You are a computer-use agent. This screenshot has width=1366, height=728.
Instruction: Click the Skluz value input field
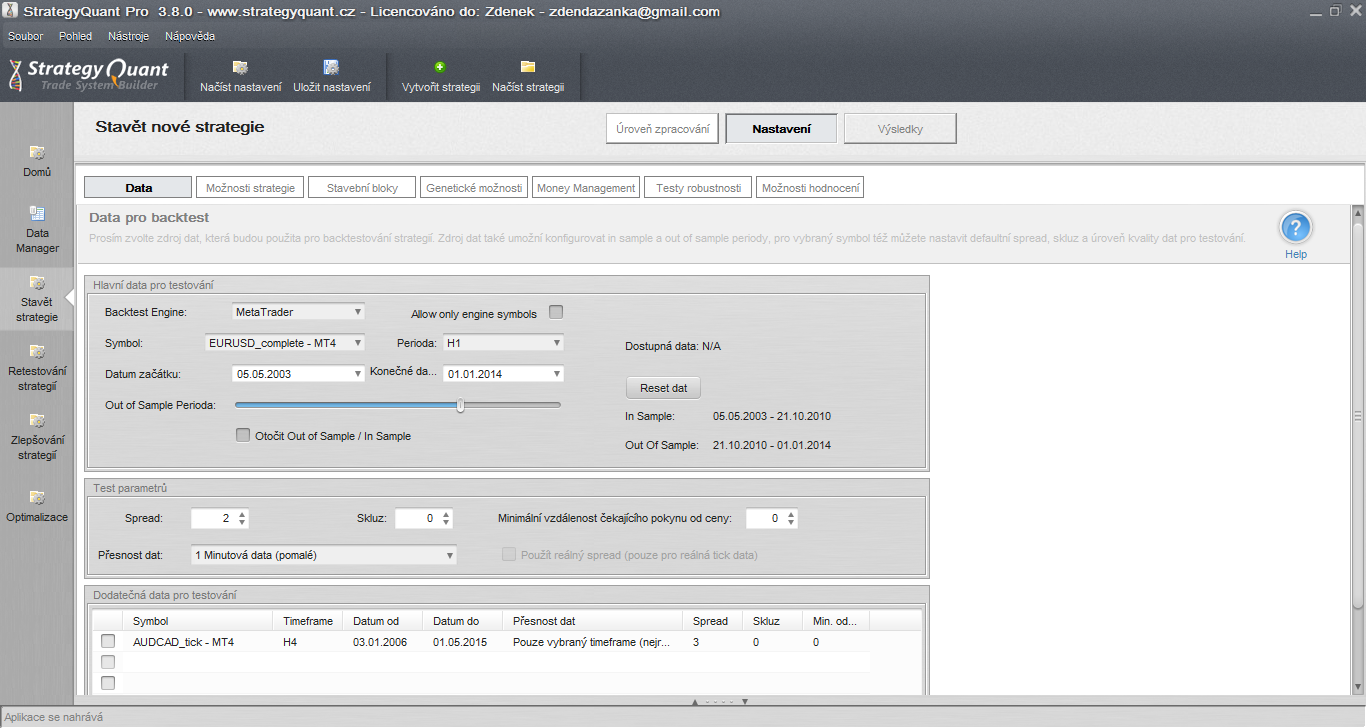pyautogui.click(x=417, y=518)
